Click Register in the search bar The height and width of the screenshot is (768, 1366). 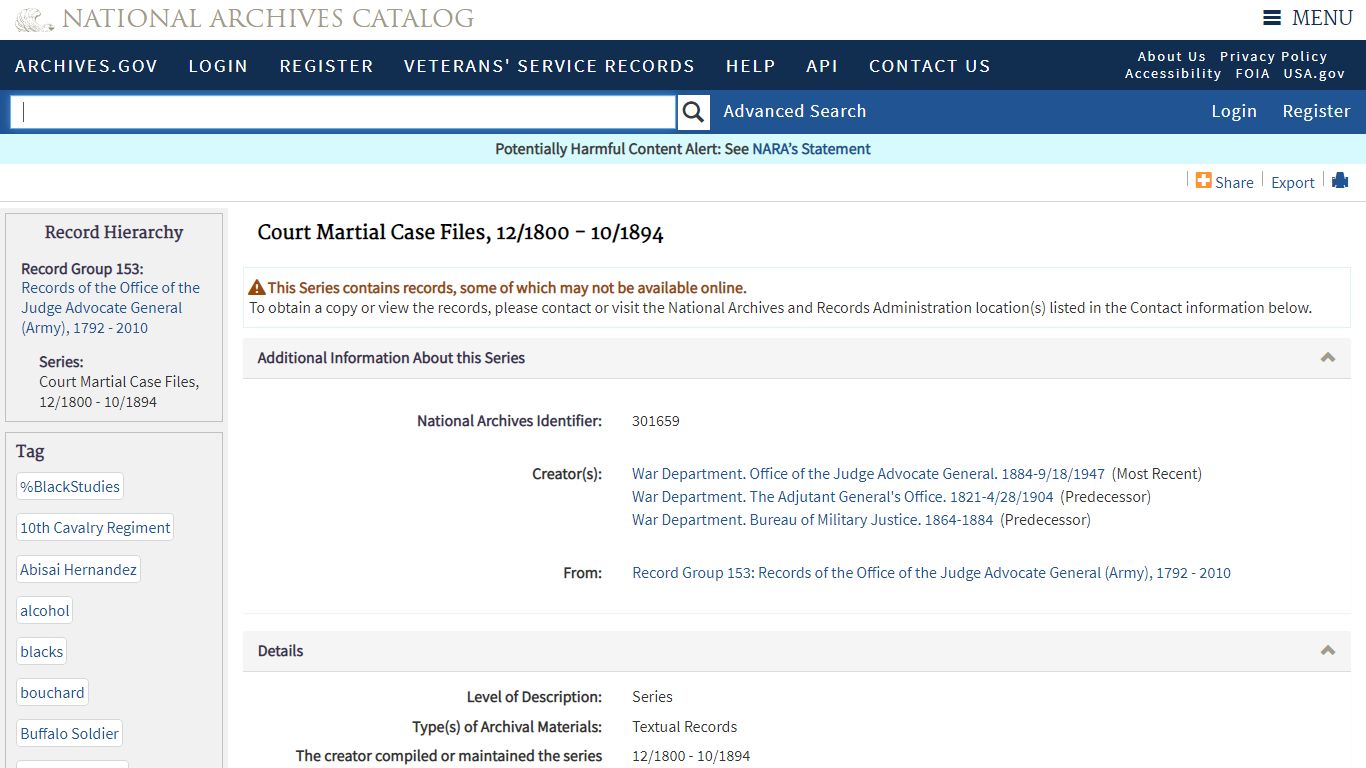pyautogui.click(x=1316, y=111)
